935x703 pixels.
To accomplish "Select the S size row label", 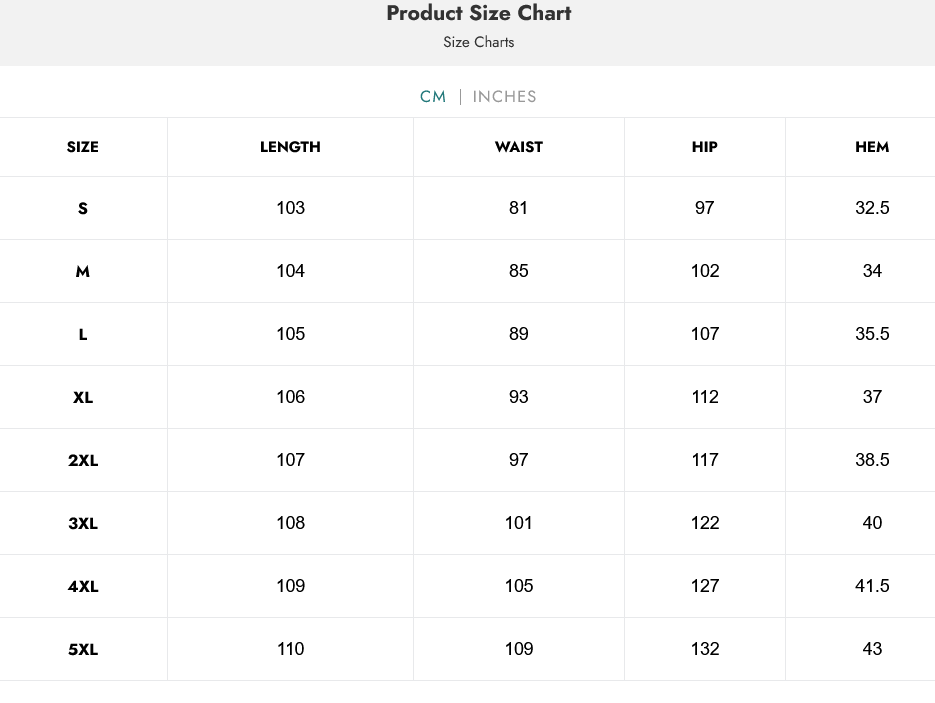I will coord(83,209).
